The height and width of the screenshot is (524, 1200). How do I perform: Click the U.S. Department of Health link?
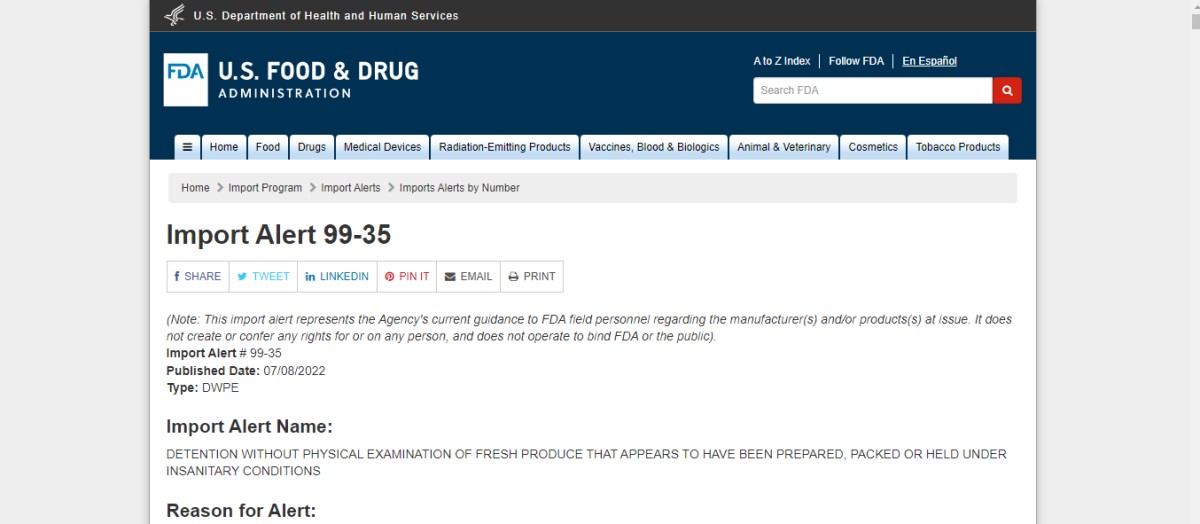325,16
